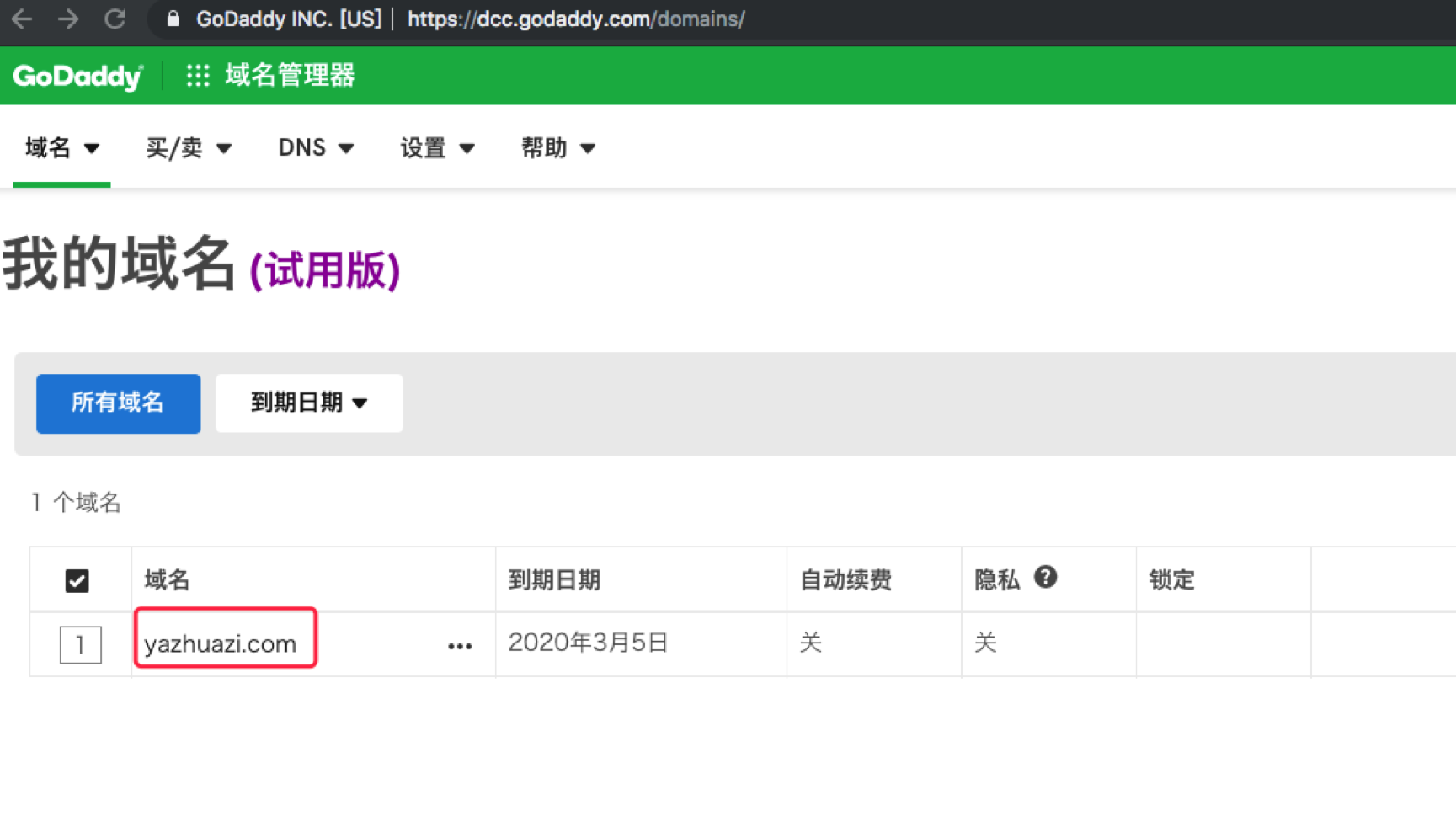
Task: Open the ellipsis options for yazhuazi.com
Action: tap(460, 645)
